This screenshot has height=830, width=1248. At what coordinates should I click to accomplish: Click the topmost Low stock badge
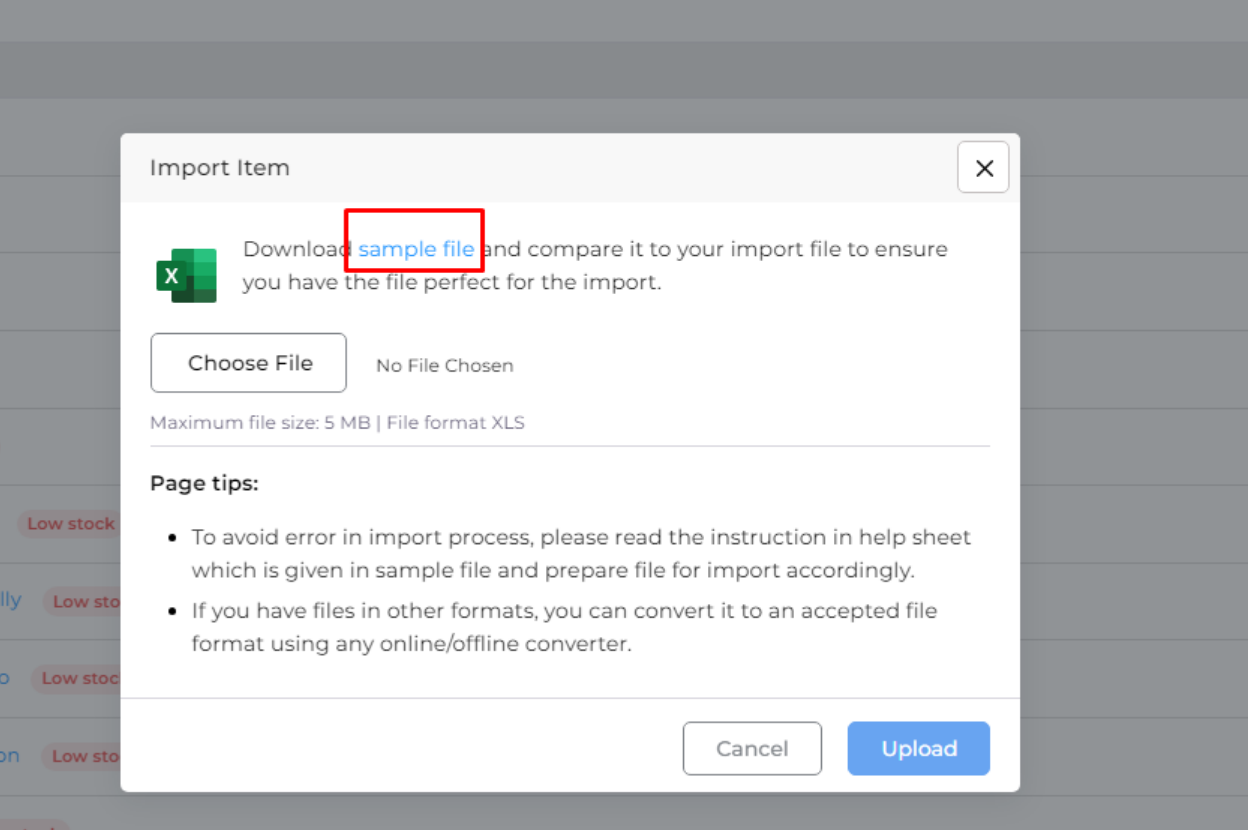(70, 523)
